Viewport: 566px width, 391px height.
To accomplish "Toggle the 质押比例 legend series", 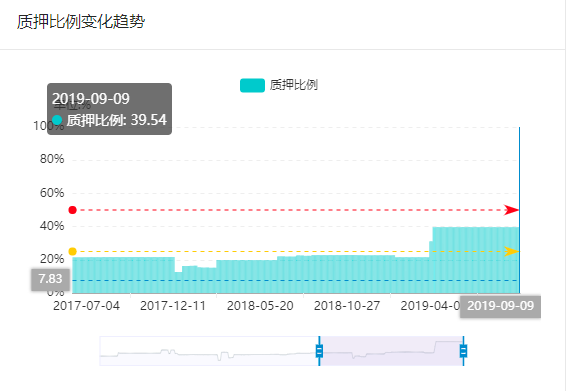I will coord(279,85).
